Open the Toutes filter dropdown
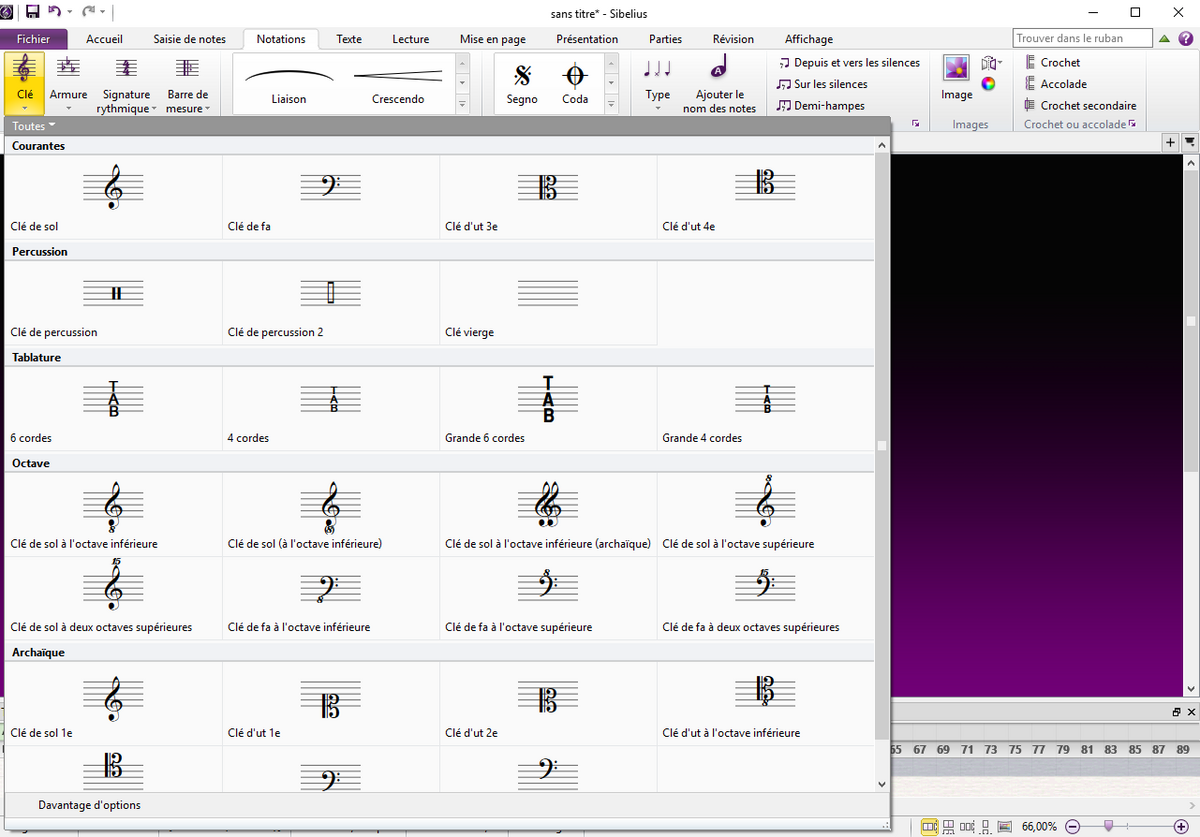This screenshot has width=1200, height=837. (x=34, y=126)
